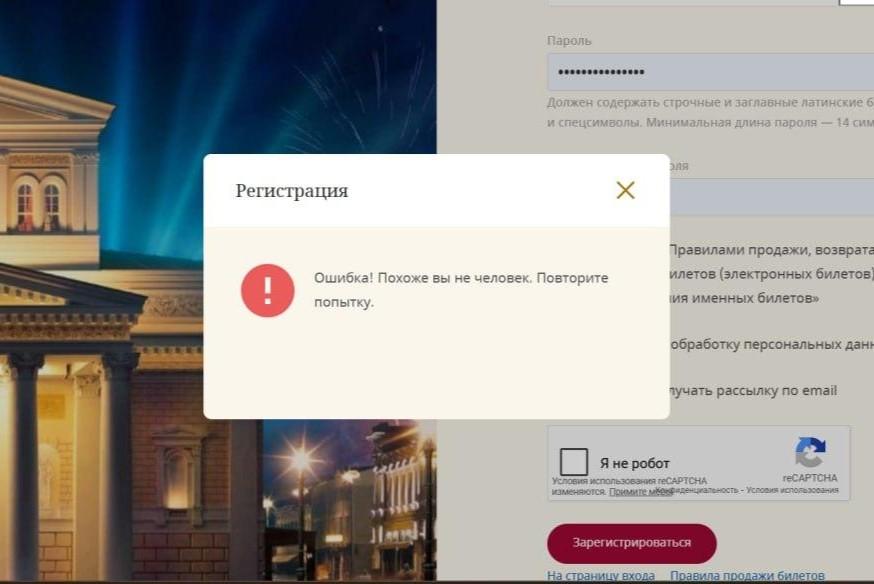Open the Конфиденциальность reCAPTCHA link
Screen dimensions: 874x584
pos(697,490)
